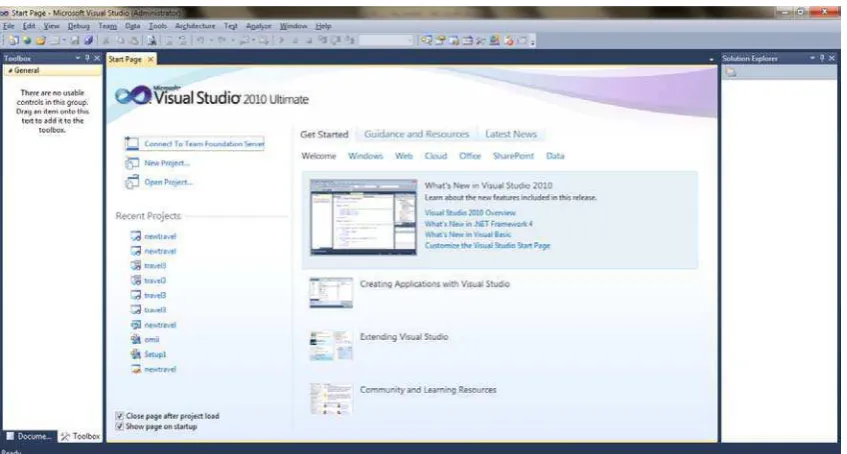Open the Architecture menu
Screen dimensions: 847x454
click(195, 26)
